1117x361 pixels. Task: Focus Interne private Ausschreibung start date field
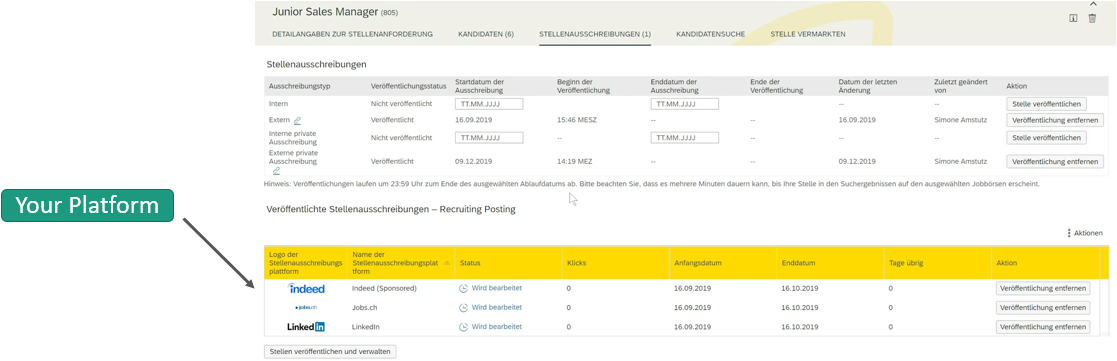(x=489, y=137)
